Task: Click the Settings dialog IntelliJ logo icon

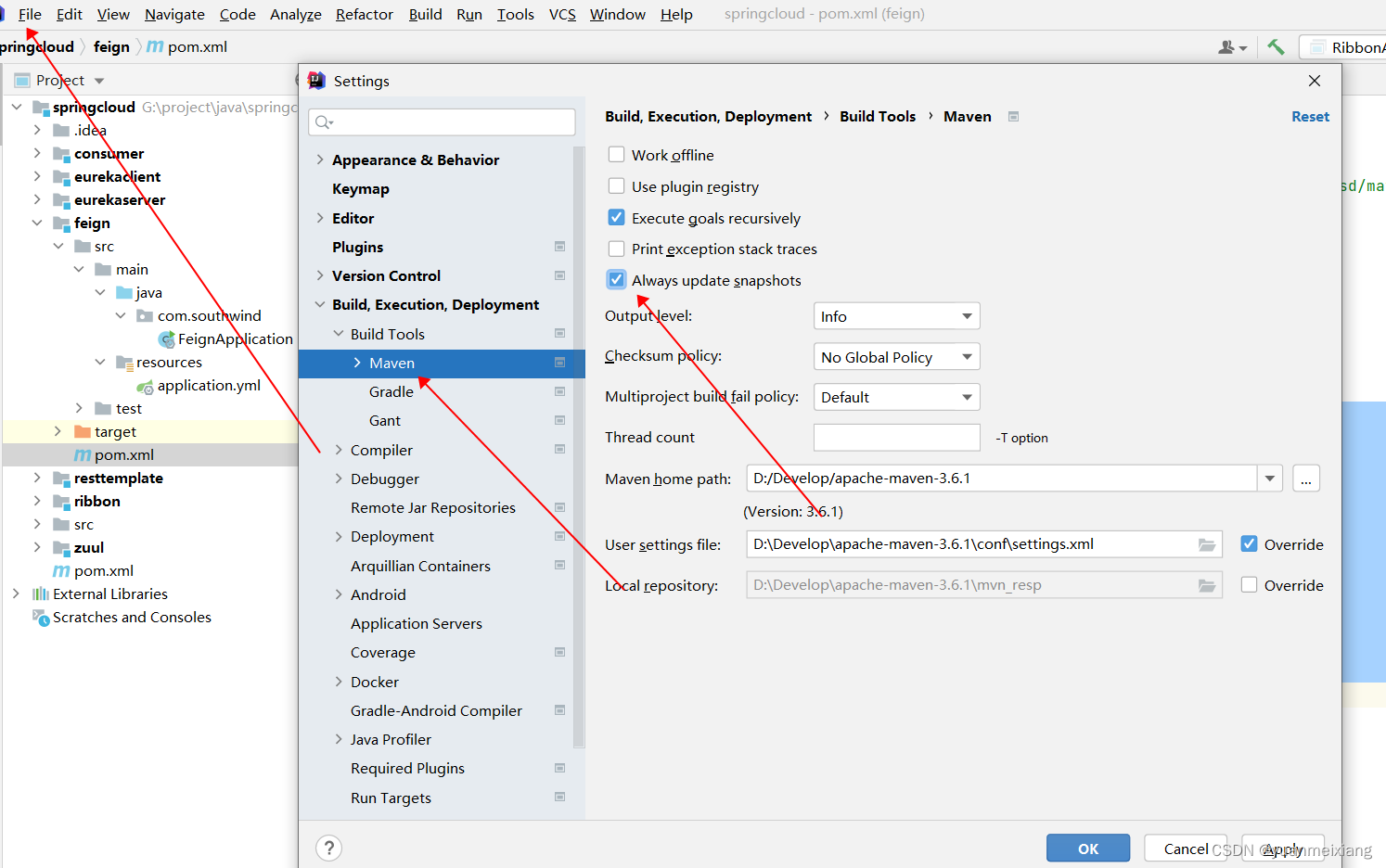Action: [316, 81]
